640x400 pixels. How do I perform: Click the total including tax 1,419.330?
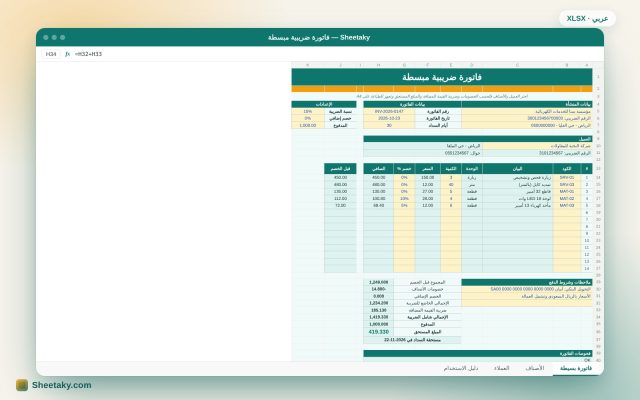pos(378,317)
